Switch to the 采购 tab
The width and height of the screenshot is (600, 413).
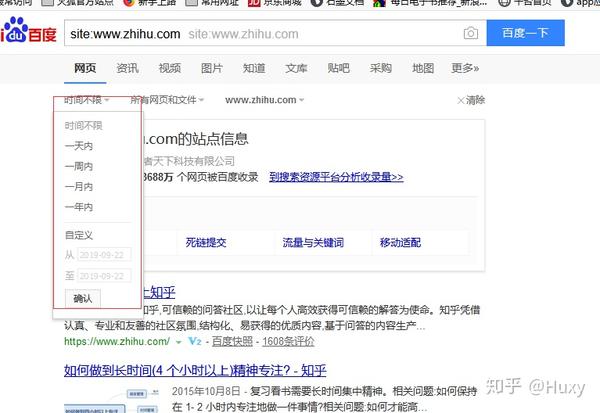pos(381,68)
